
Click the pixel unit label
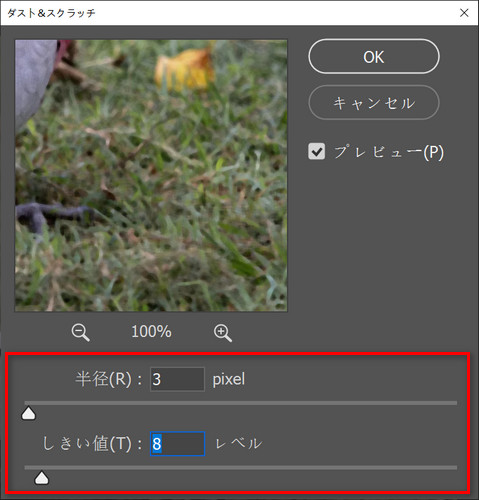click(229, 380)
